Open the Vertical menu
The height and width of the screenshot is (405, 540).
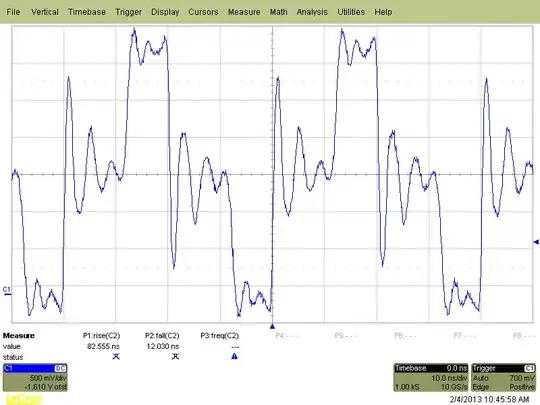pos(45,12)
